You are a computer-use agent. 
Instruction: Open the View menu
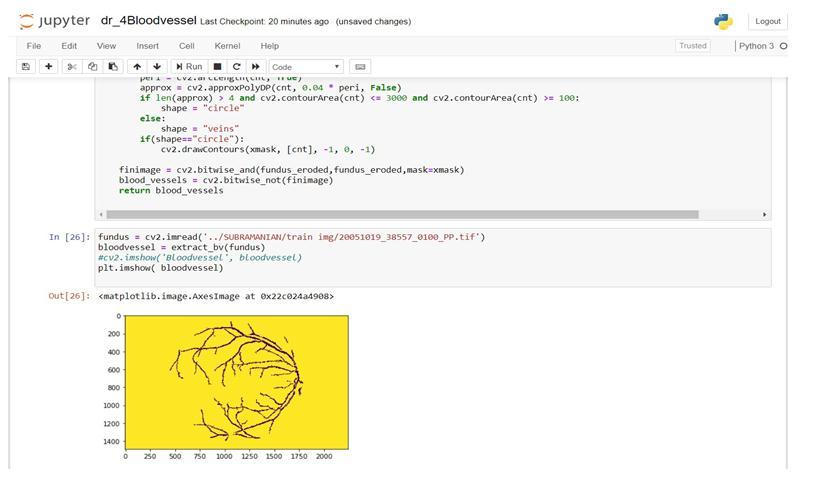point(106,46)
